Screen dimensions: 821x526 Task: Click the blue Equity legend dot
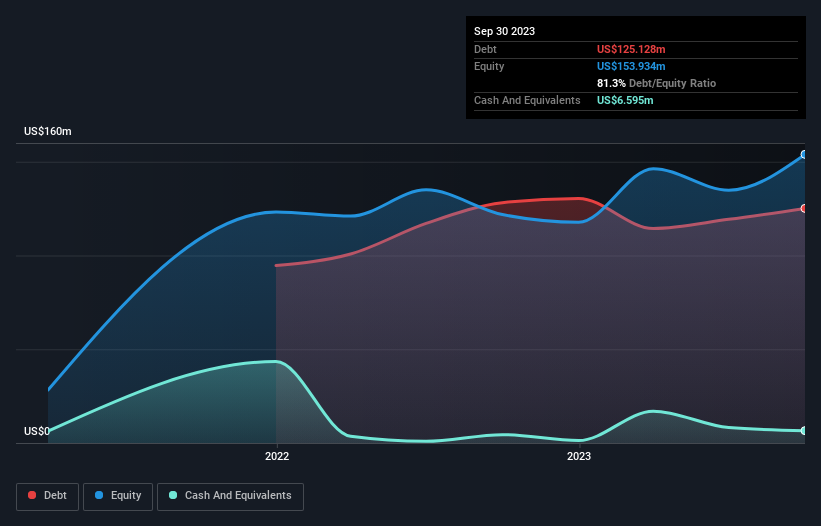click(99, 495)
